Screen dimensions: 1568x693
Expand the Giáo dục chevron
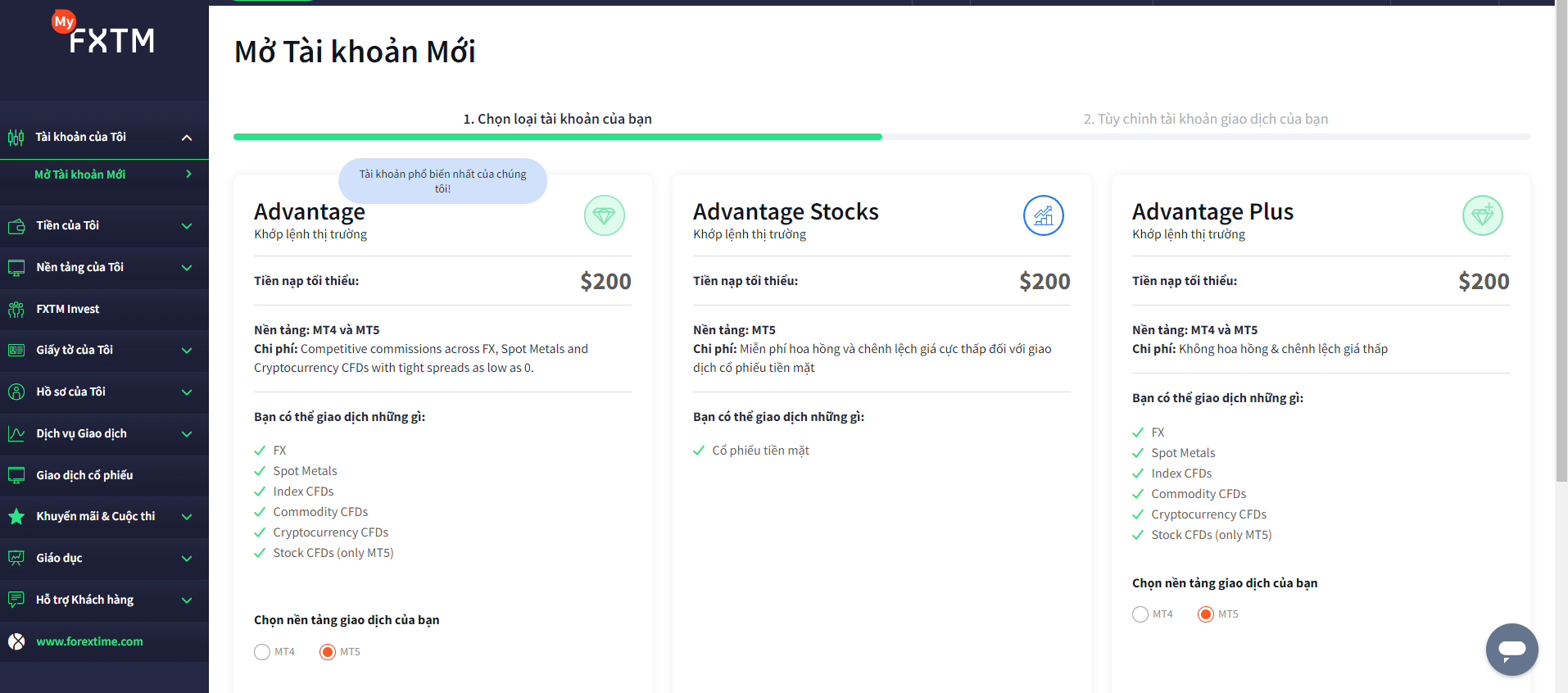pyautogui.click(x=187, y=559)
